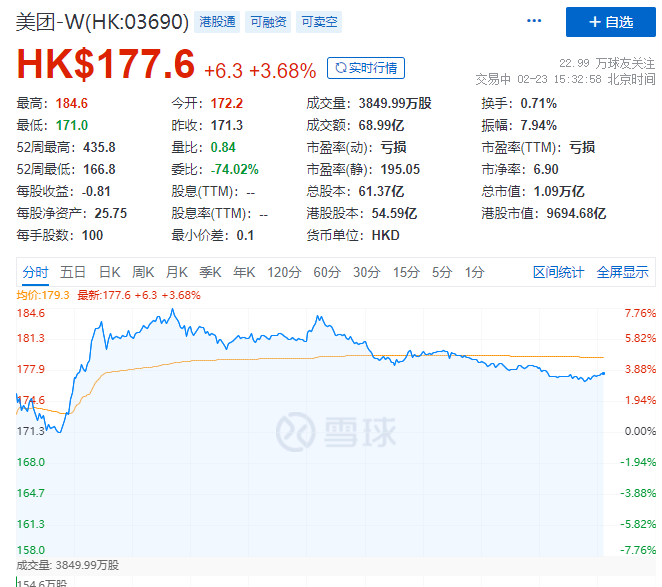662x587 pixels.
Task: Refresh quote with 实时行情 button
Action: click(366, 68)
